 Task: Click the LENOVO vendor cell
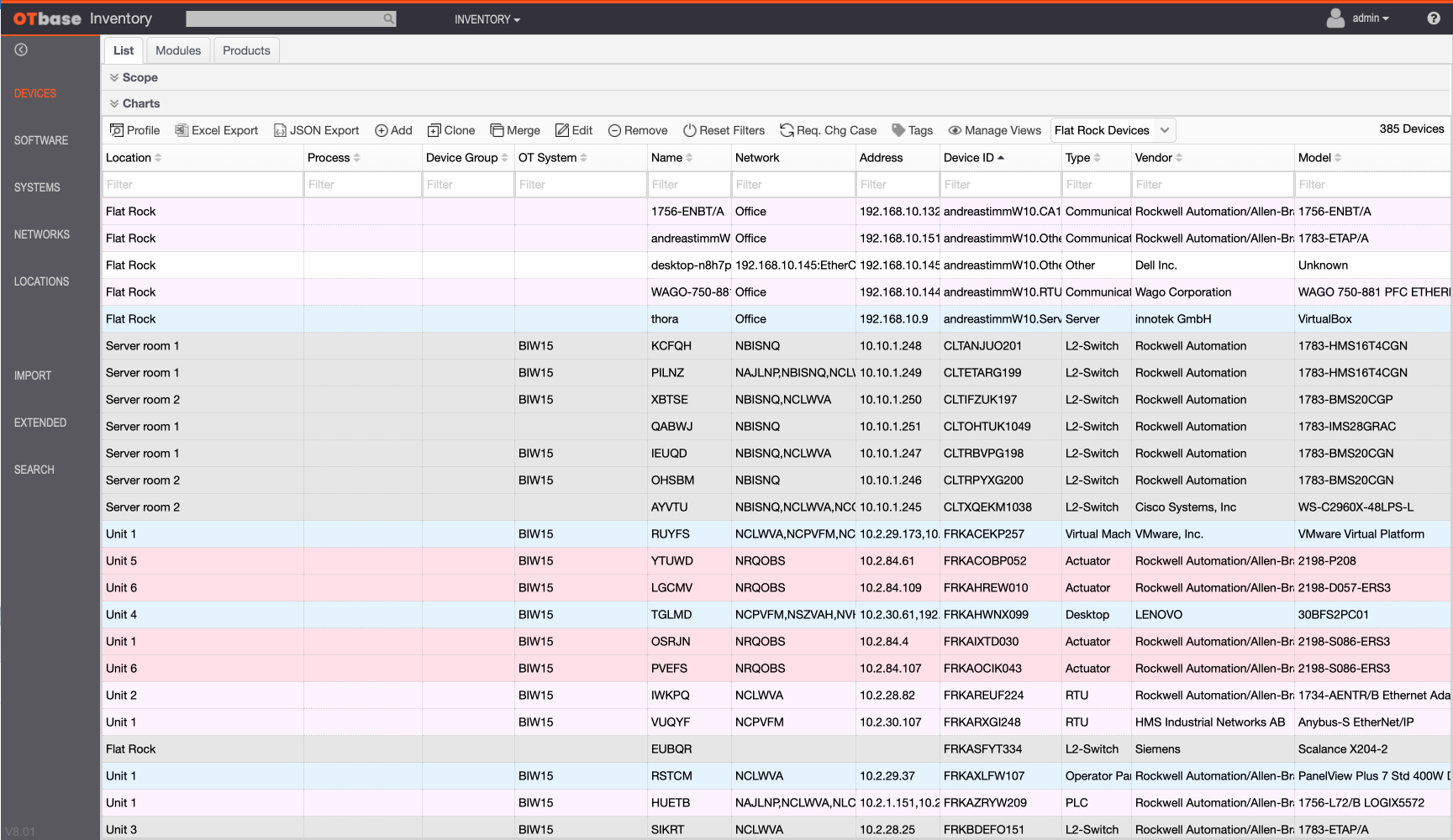click(x=1213, y=615)
